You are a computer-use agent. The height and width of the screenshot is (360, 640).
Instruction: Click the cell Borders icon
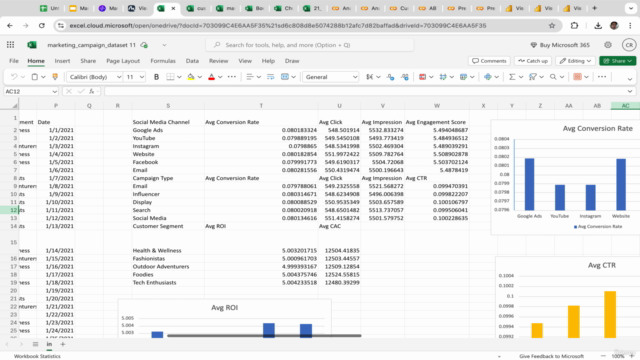171,77
